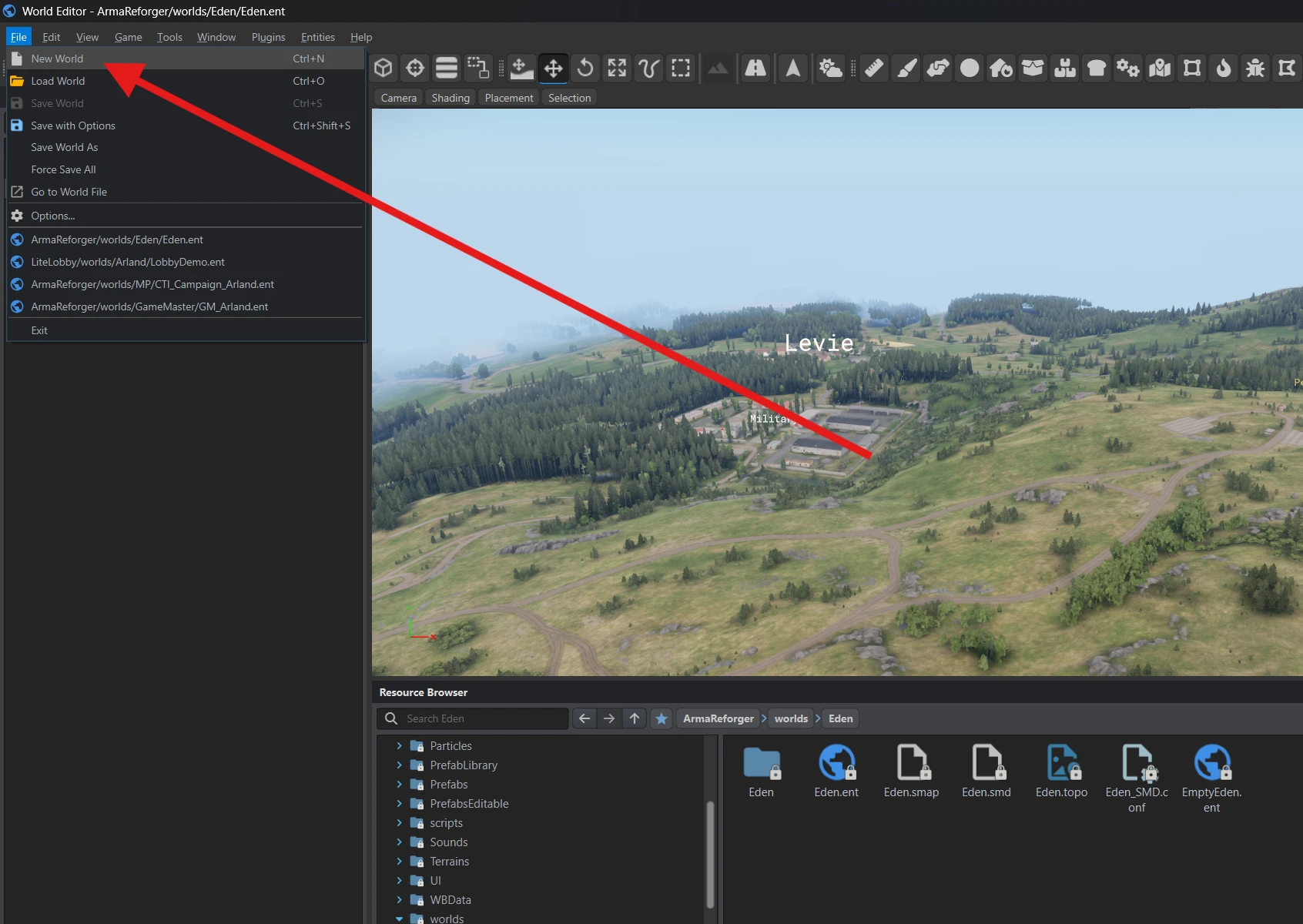The image size is (1303, 924).
Task: Go up one folder level
Action: point(635,718)
